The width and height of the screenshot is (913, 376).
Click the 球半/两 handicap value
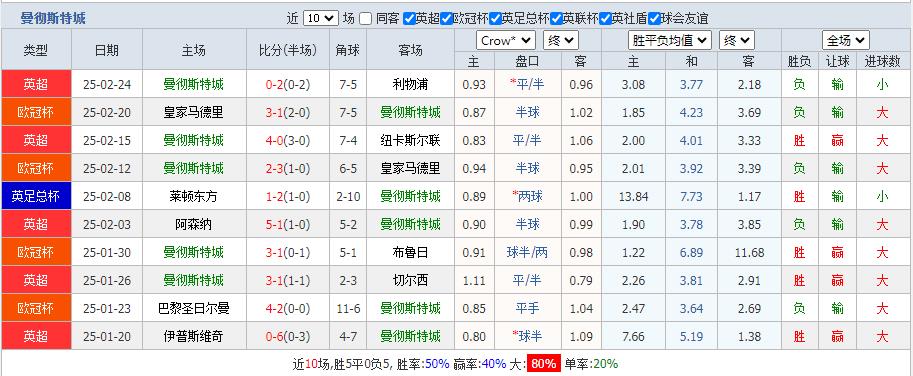click(x=528, y=252)
